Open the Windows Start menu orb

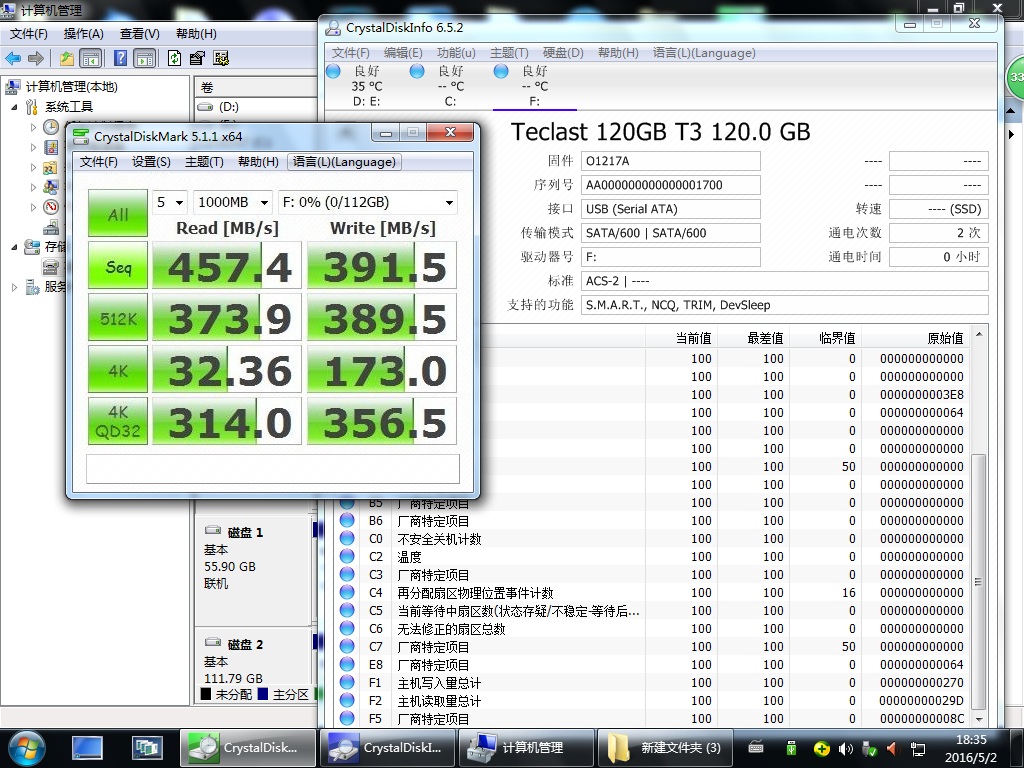(x=27, y=747)
